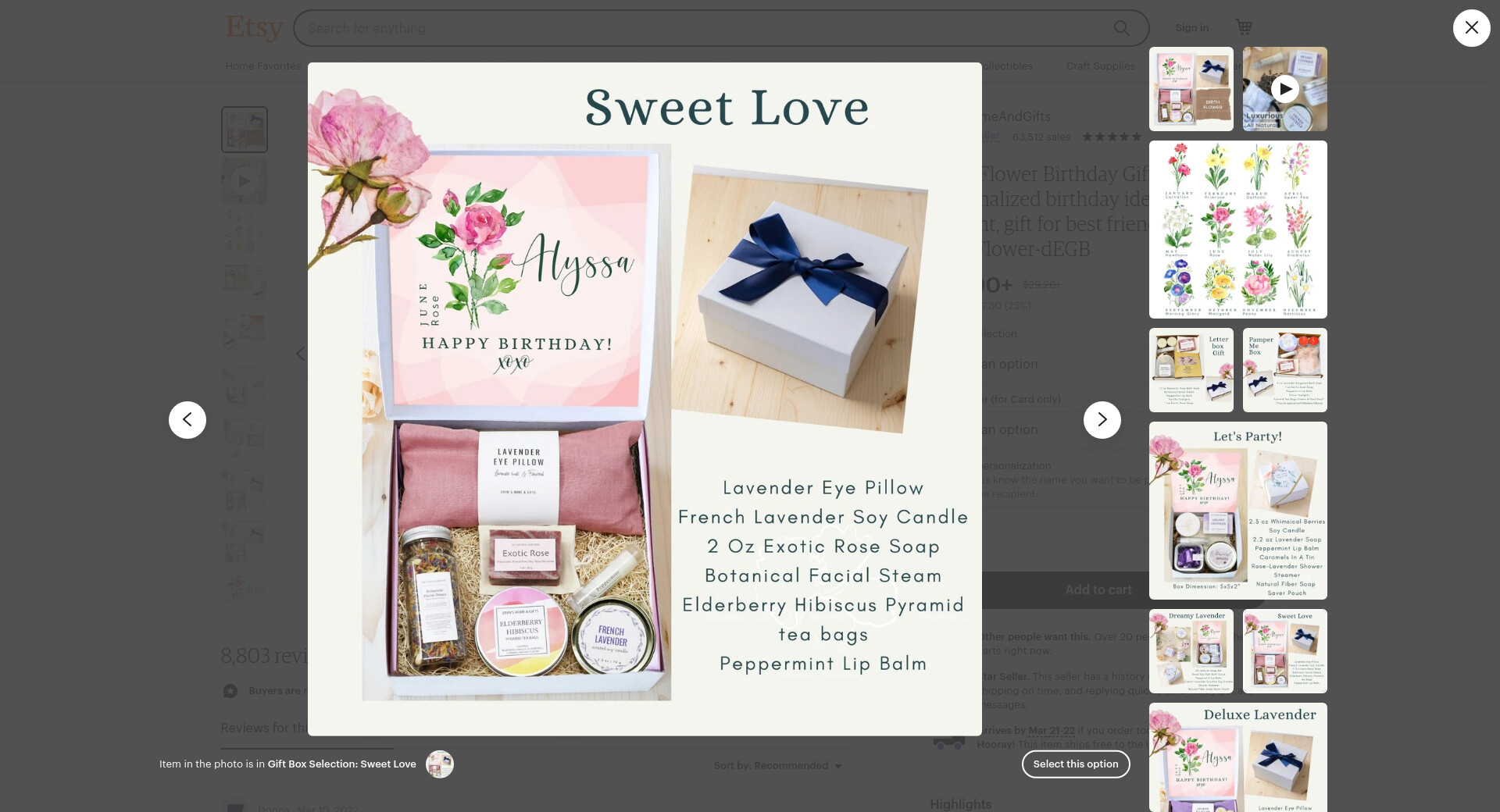Select the video thumbnail in the left strip

[245, 182]
